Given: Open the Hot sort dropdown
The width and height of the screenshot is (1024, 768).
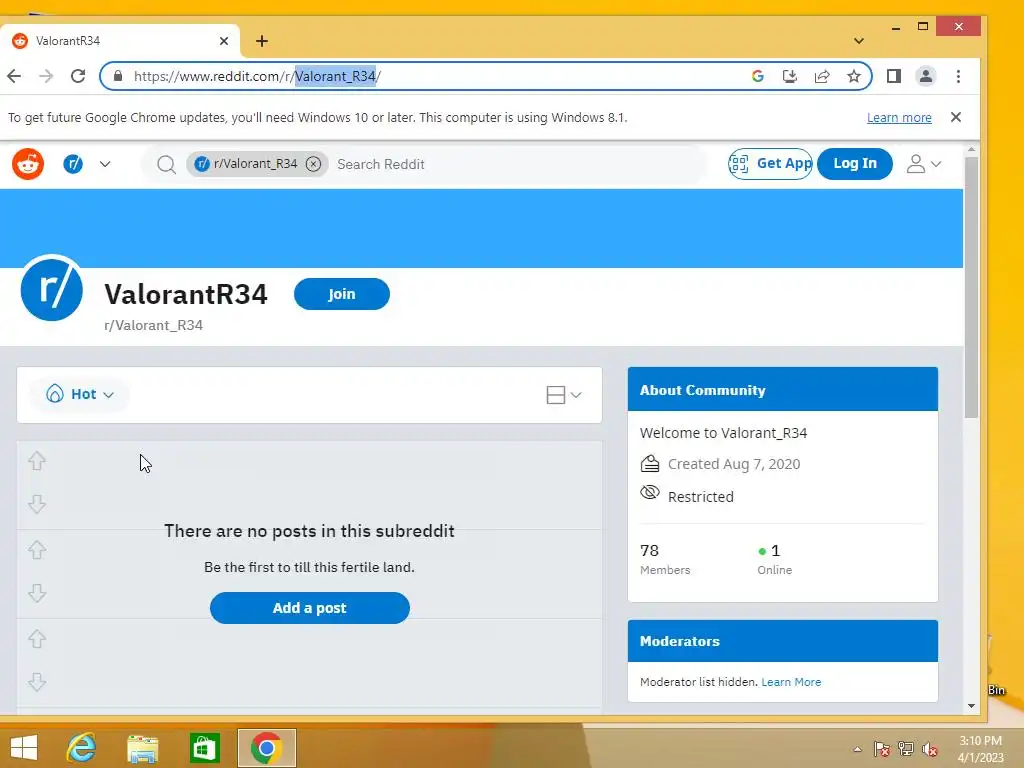Looking at the screenshot, I should [x=80, y=394].
